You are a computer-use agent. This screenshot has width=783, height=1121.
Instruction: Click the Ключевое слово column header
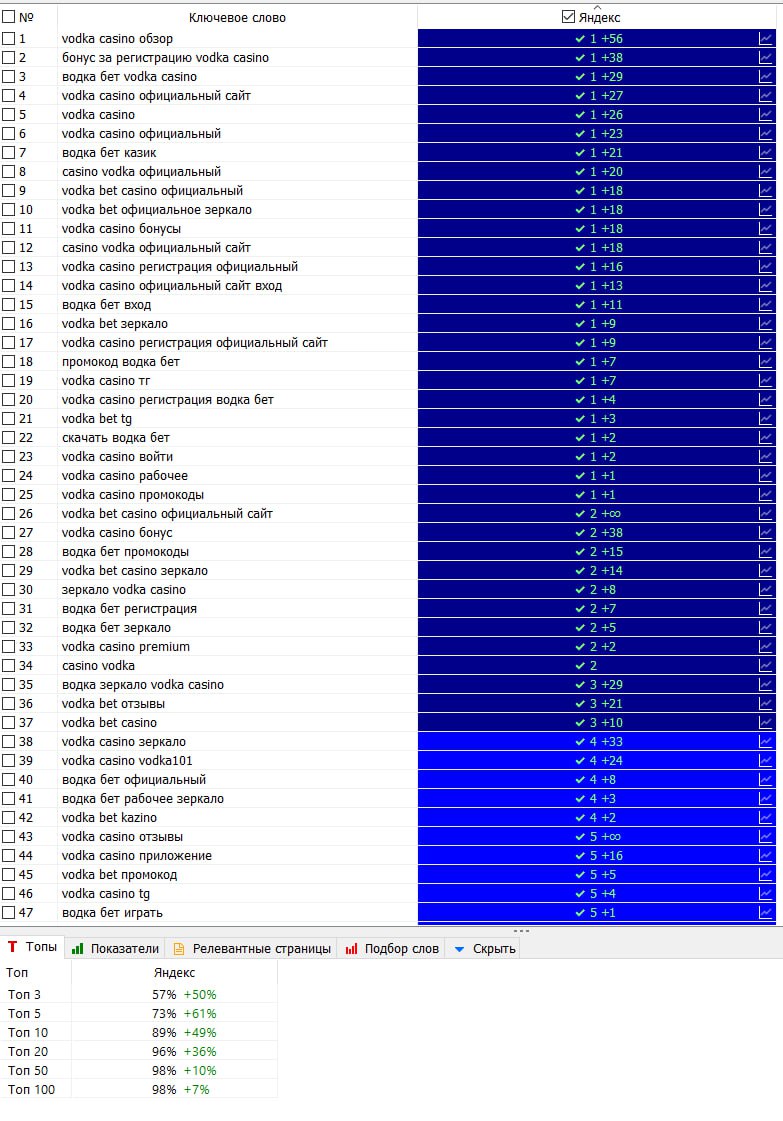coord(237,17)
